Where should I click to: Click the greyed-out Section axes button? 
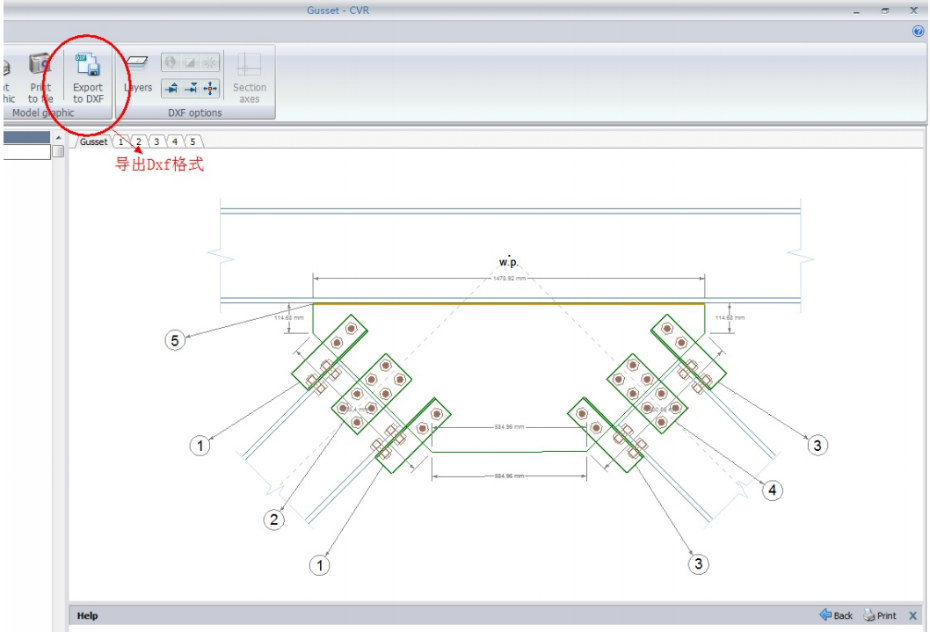click(249, 78)
